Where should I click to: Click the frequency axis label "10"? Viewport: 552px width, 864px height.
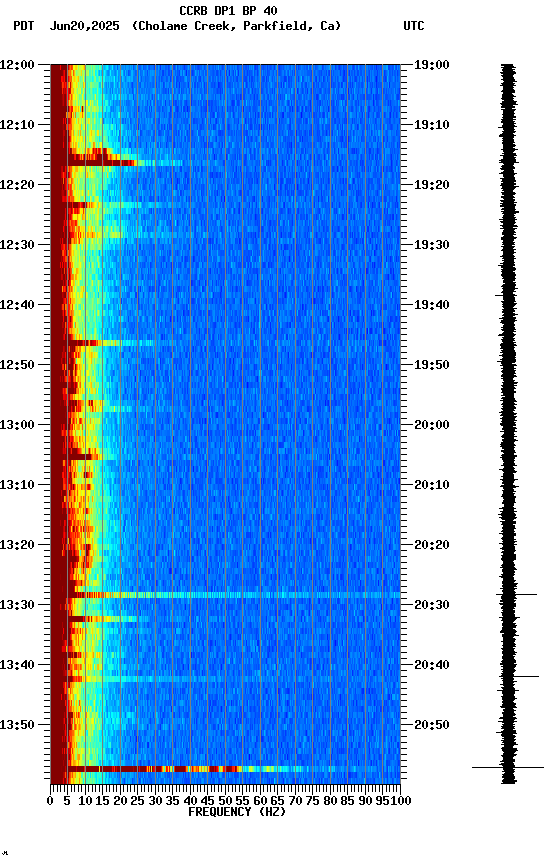click(x=85, y=801)
